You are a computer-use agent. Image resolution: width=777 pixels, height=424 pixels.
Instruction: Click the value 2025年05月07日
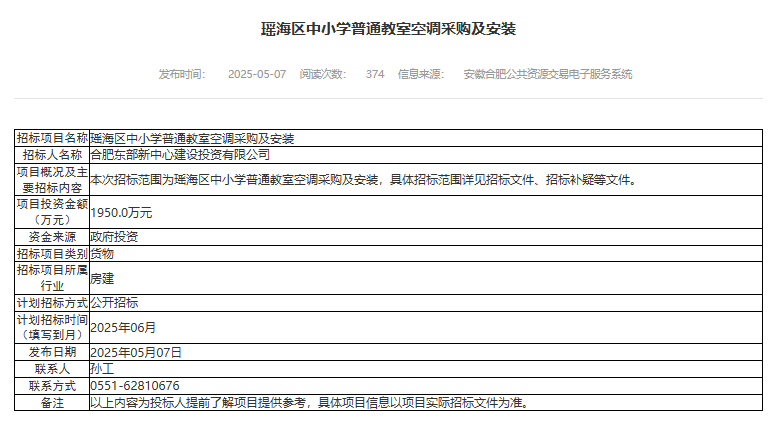(136, 352)
